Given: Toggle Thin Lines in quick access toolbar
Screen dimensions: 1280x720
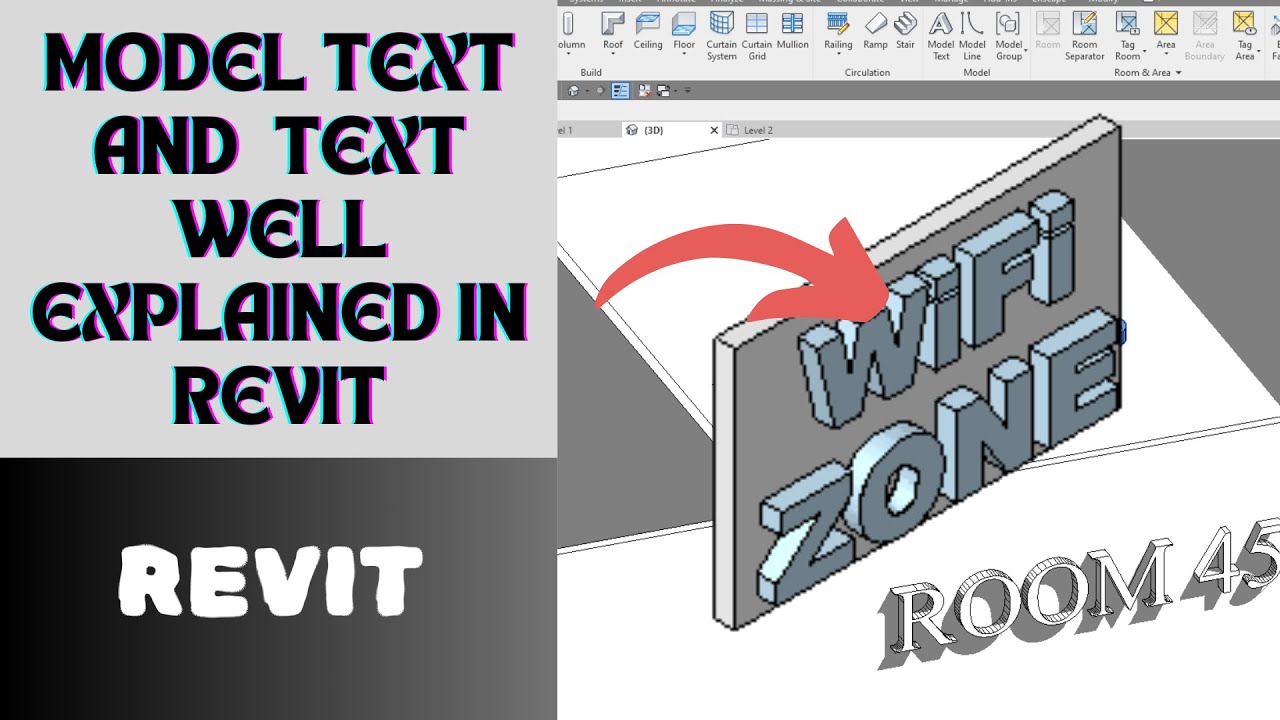Looking at the screenshot, I should [x=620, y=90].
